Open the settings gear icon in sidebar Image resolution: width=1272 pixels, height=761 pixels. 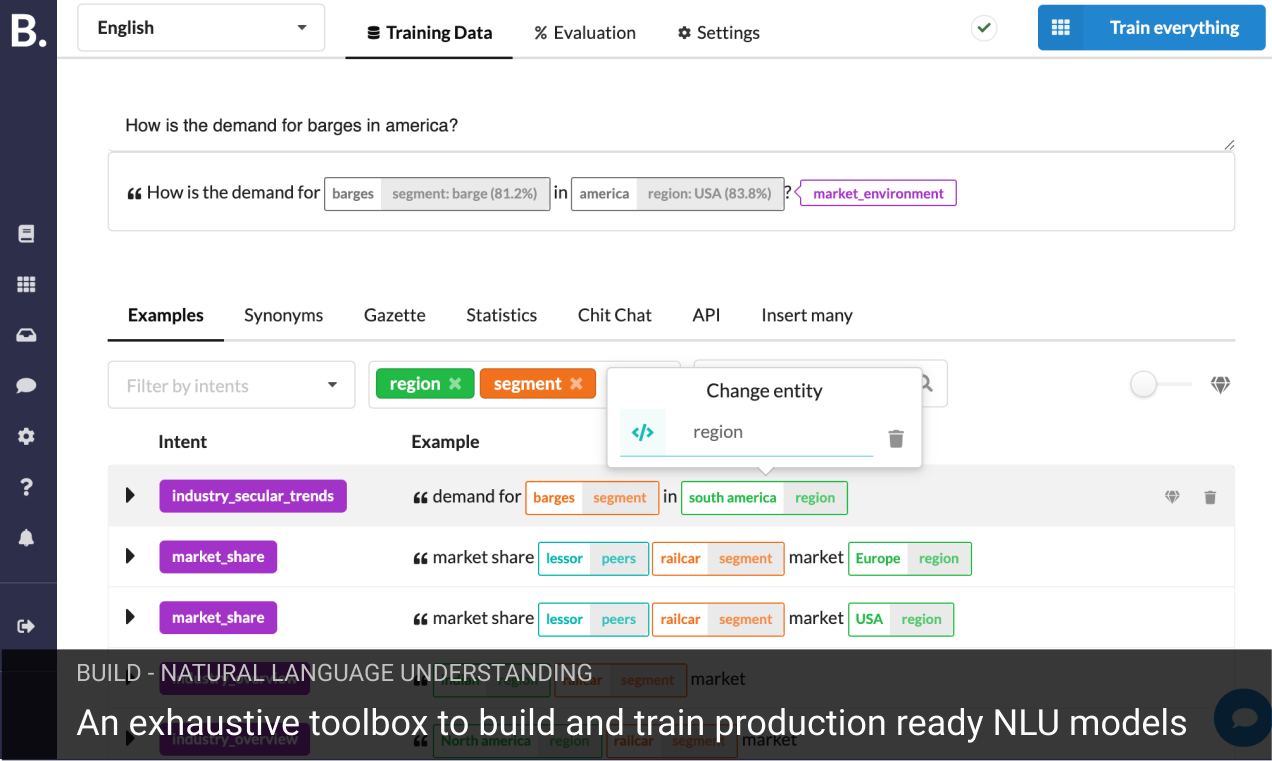(x=27, y=437)
